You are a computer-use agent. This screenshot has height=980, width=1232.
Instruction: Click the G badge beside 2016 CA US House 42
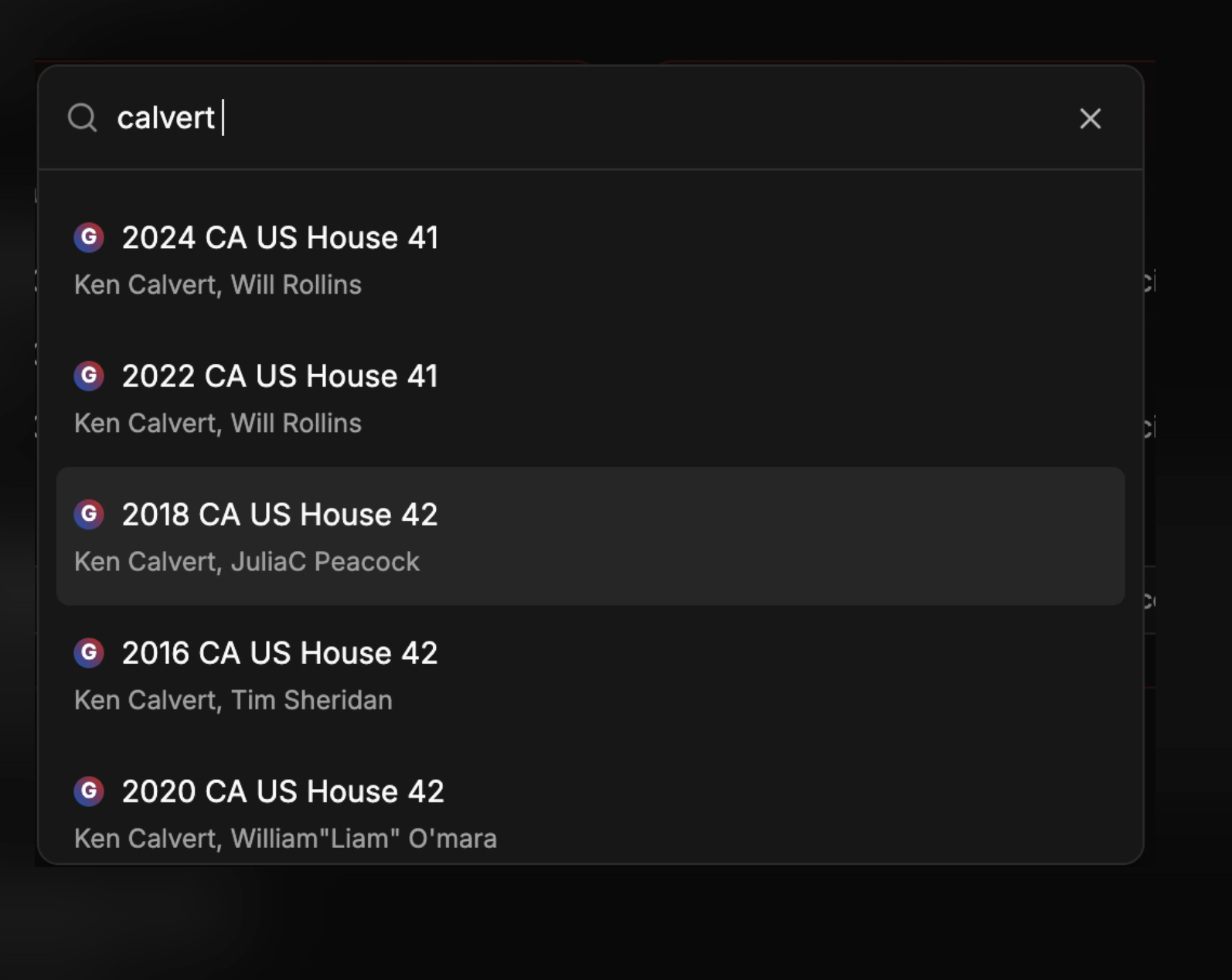click(x=89, y=653)
